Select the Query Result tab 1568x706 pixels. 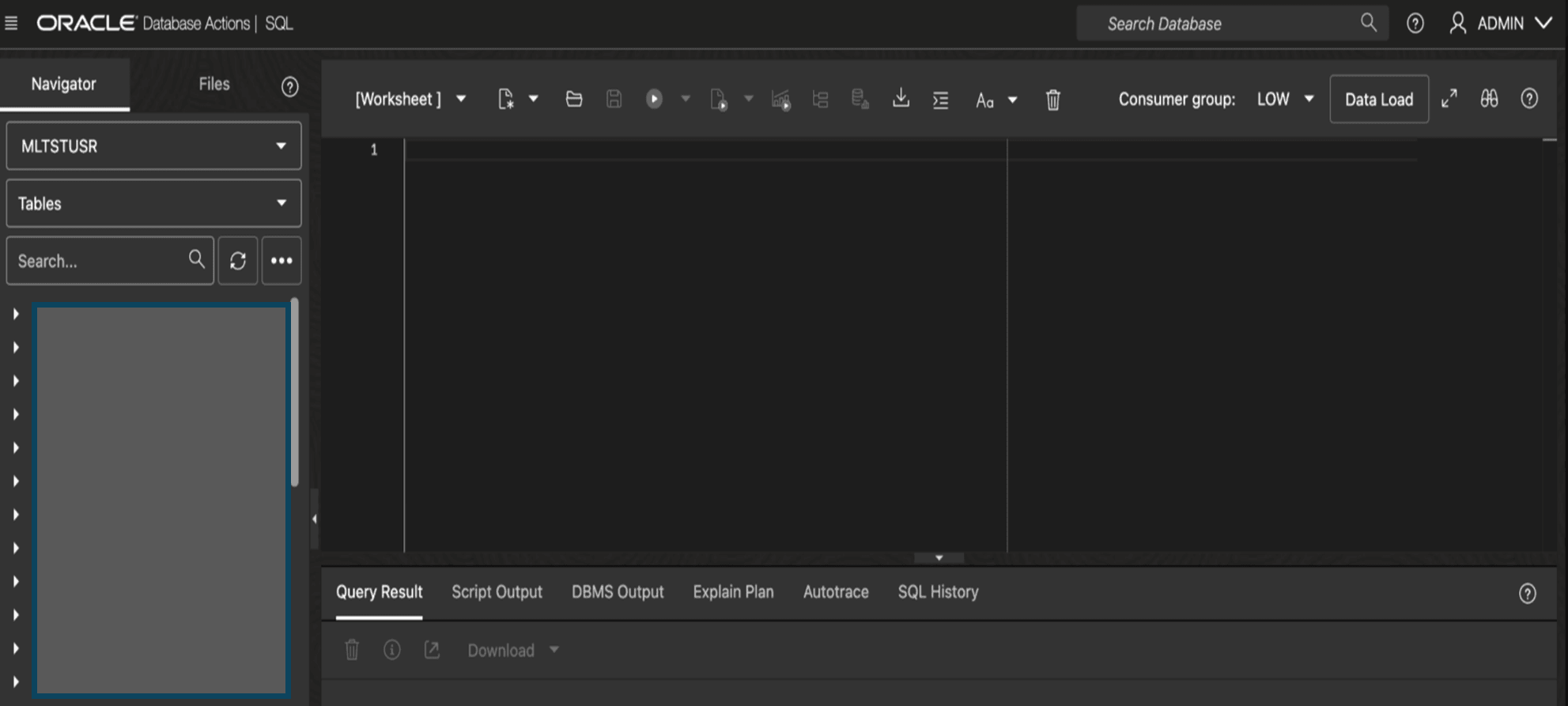coord(379,592)
